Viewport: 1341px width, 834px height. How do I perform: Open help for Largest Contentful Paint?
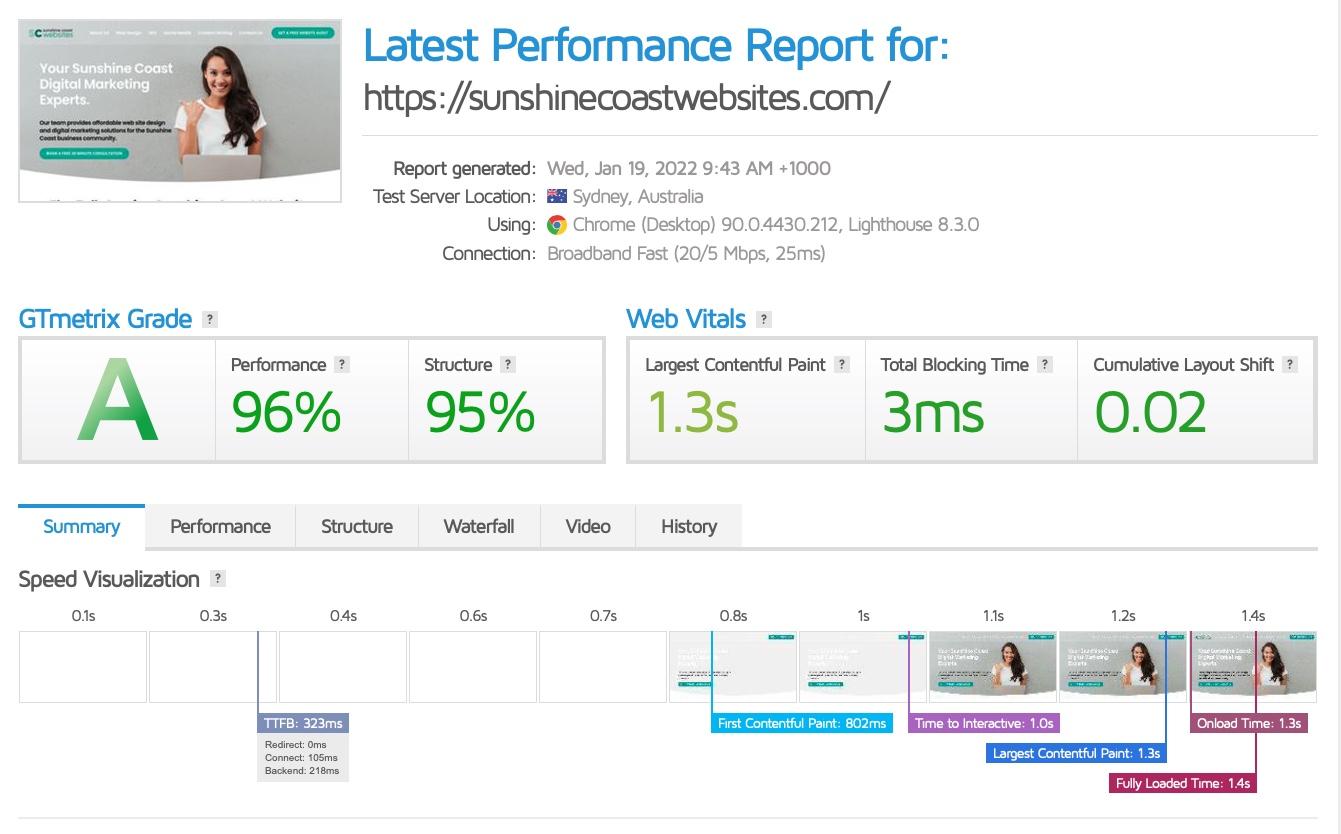point(842,365)
